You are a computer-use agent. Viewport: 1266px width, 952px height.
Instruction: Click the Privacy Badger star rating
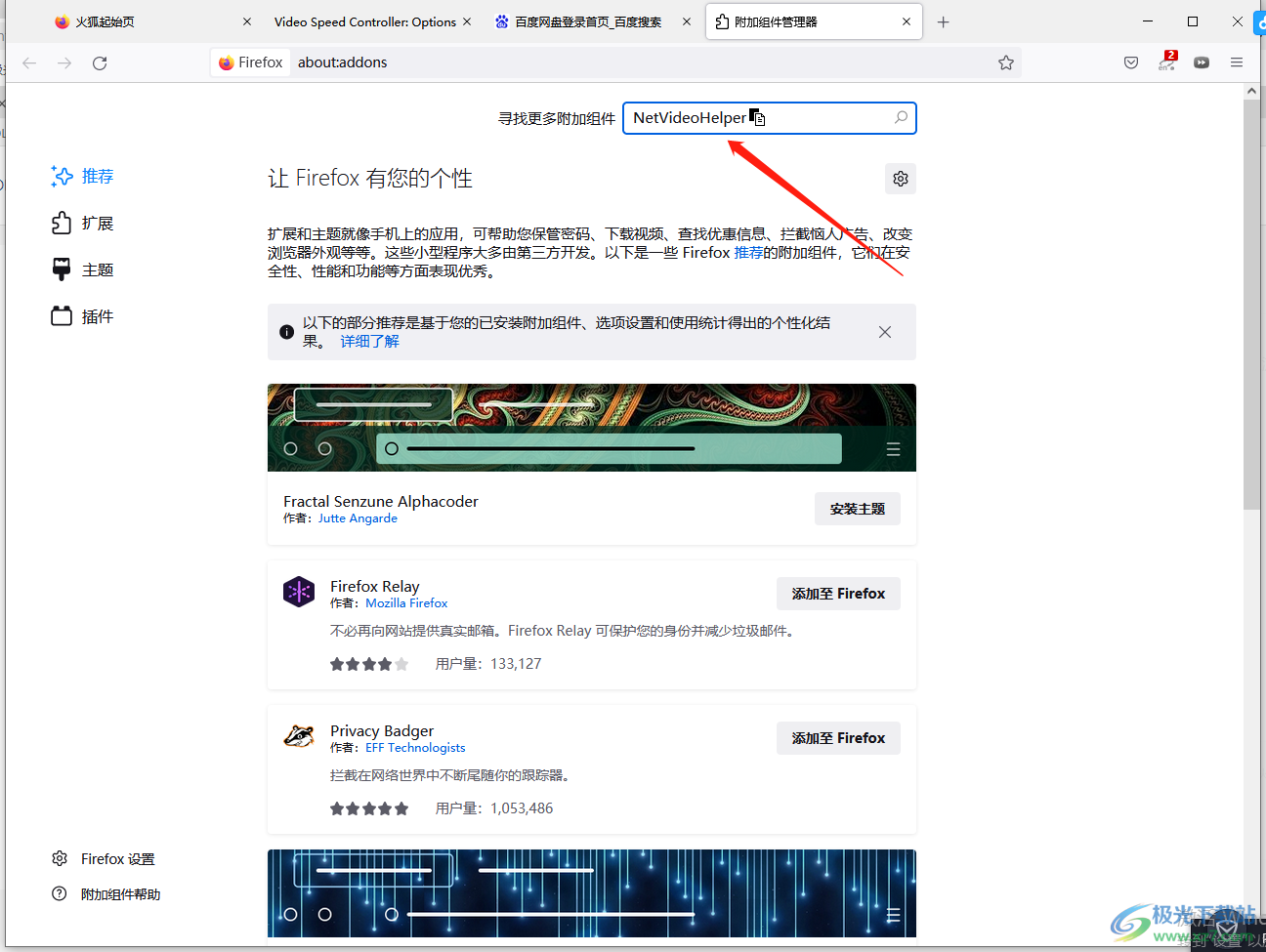(369, 808)
